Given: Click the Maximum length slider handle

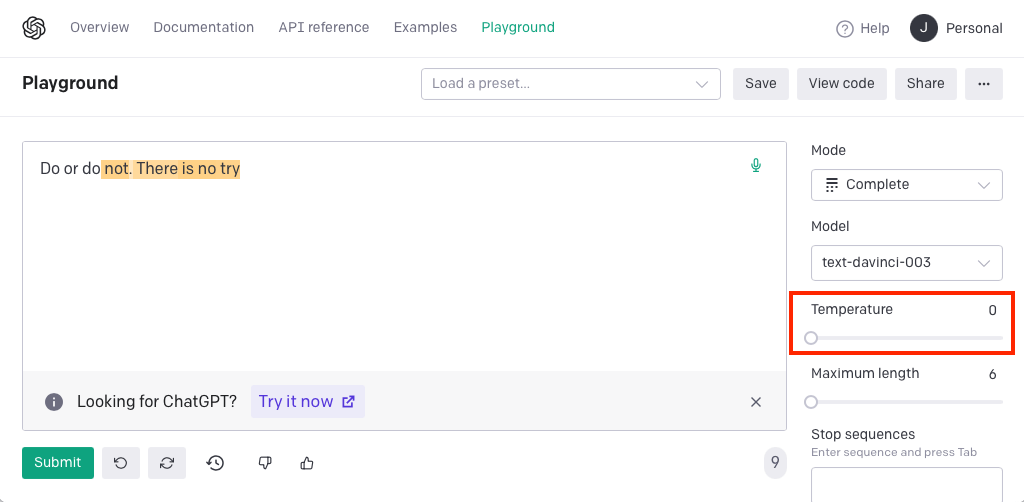Looking at the screenshot, I should click(x=811, y=402).
